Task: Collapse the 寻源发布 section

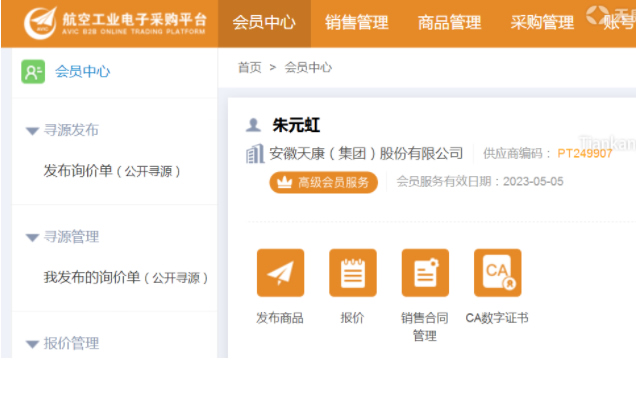Action: tap(32, 131)
